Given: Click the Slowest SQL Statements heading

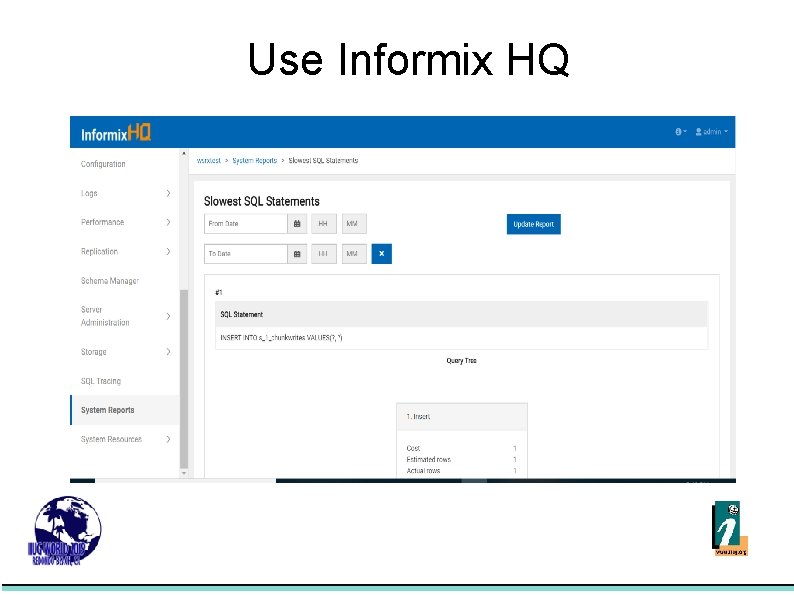Looking at the screenshot, I should 262,202.
